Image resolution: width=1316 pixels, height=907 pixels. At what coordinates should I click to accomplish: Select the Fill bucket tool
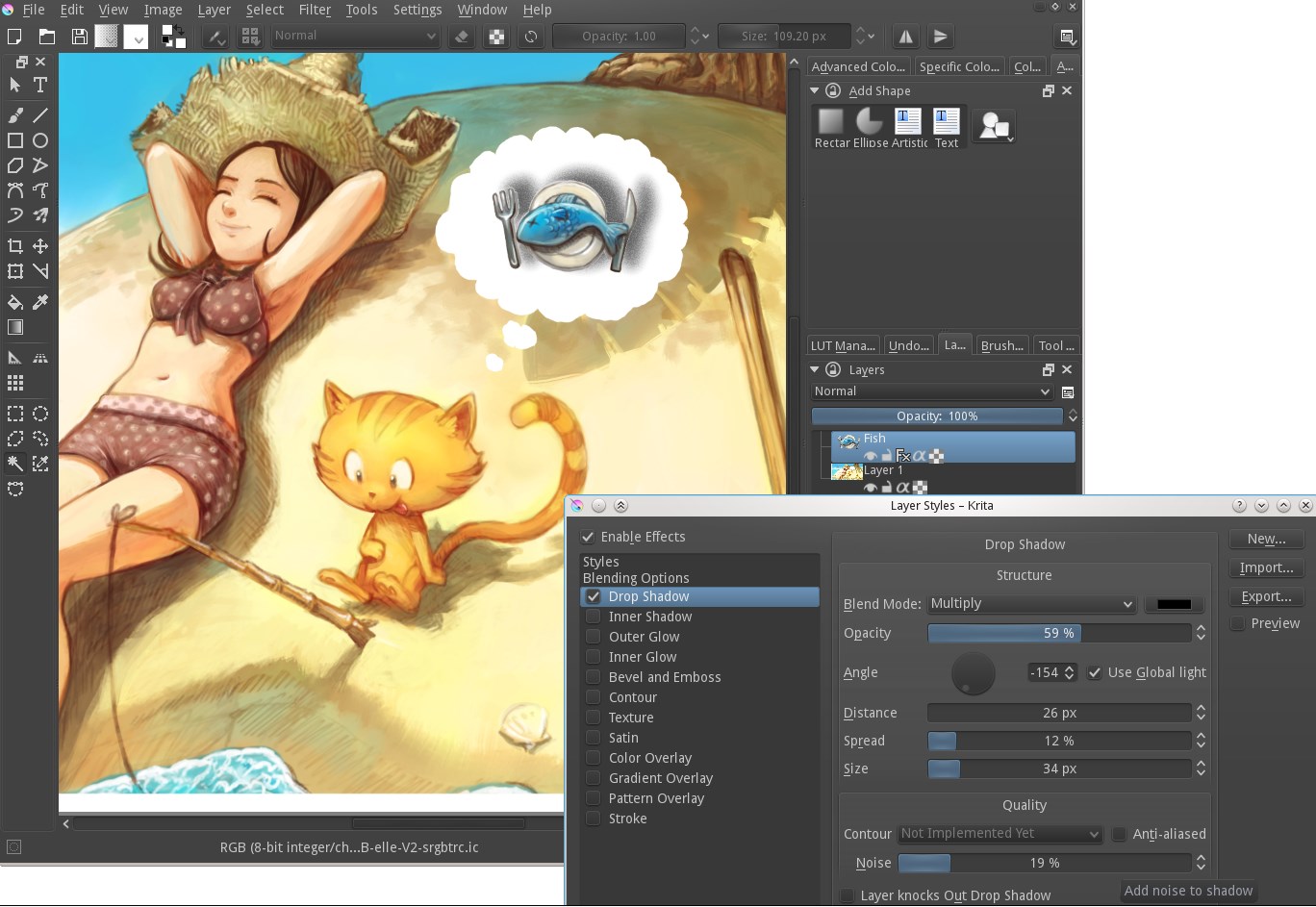pyautogui.click(x=15, y=302)
